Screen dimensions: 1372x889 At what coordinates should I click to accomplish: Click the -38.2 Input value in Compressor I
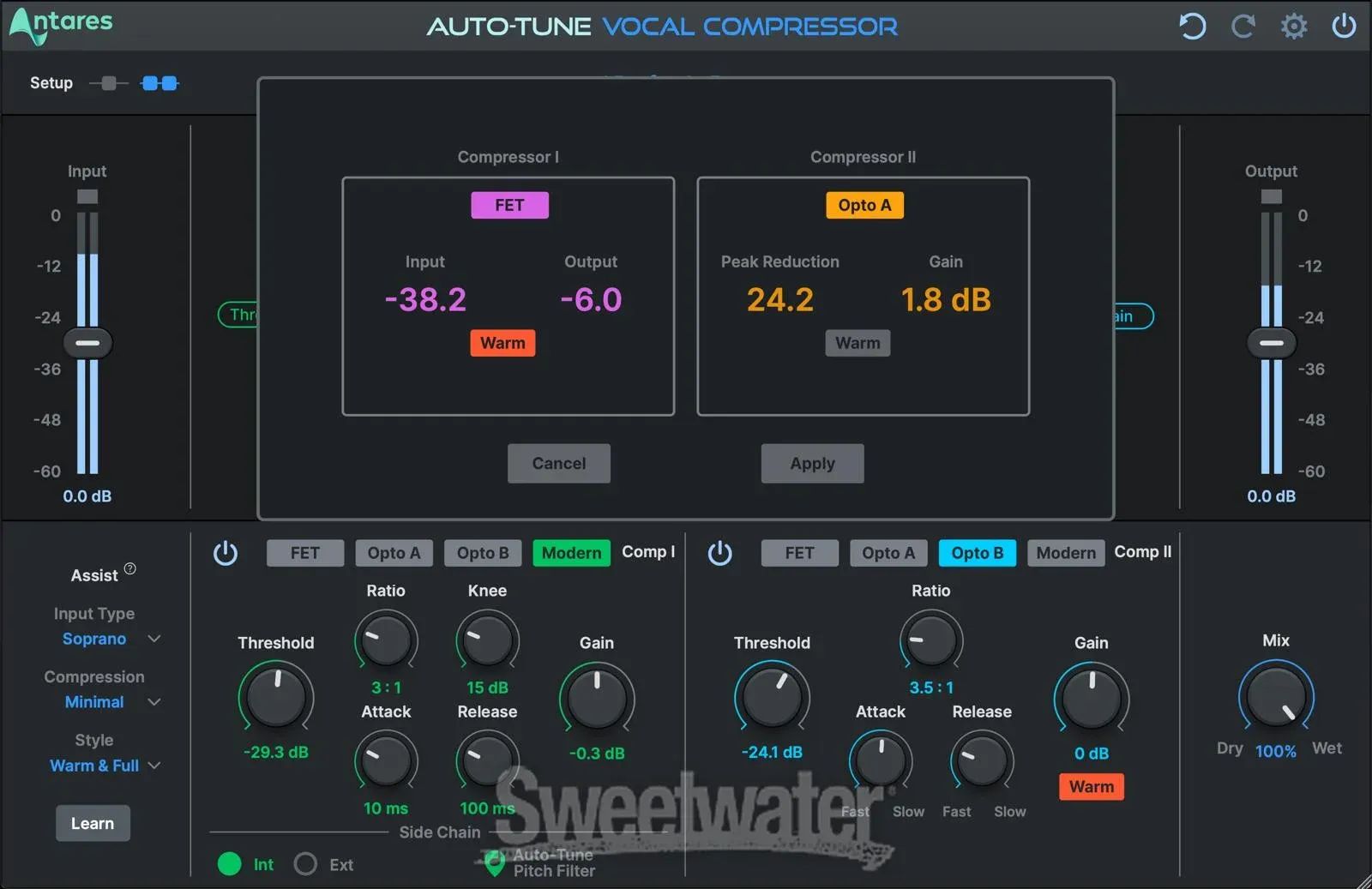[425, 299]
